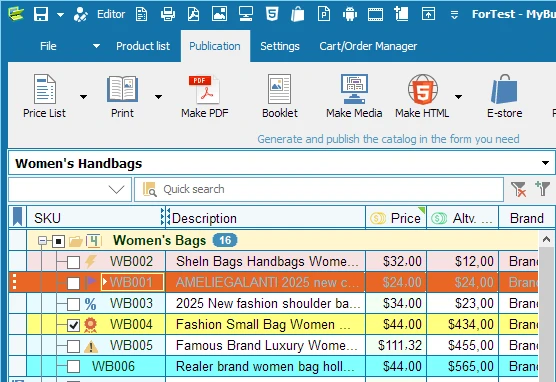This screenshot has width=556, height=382.
Task: Check the WB002 row checkbox
Action: (x=73, y=262)
